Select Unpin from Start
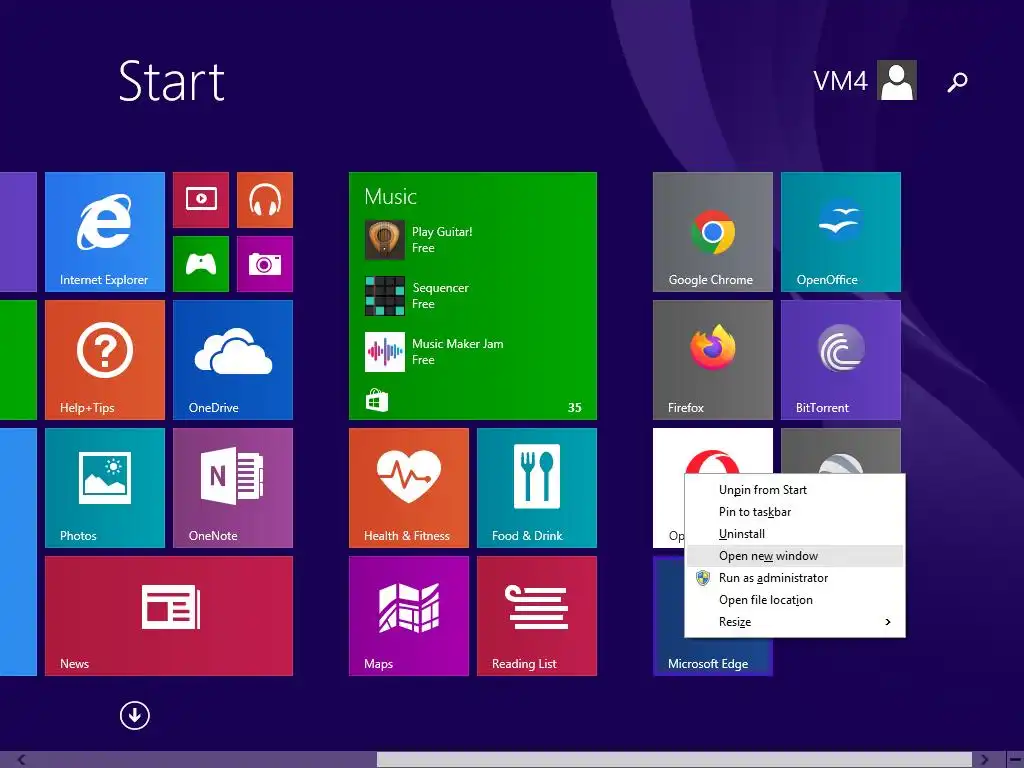Viewport: 1024px width, 768px height. click(x=795, y=490)
